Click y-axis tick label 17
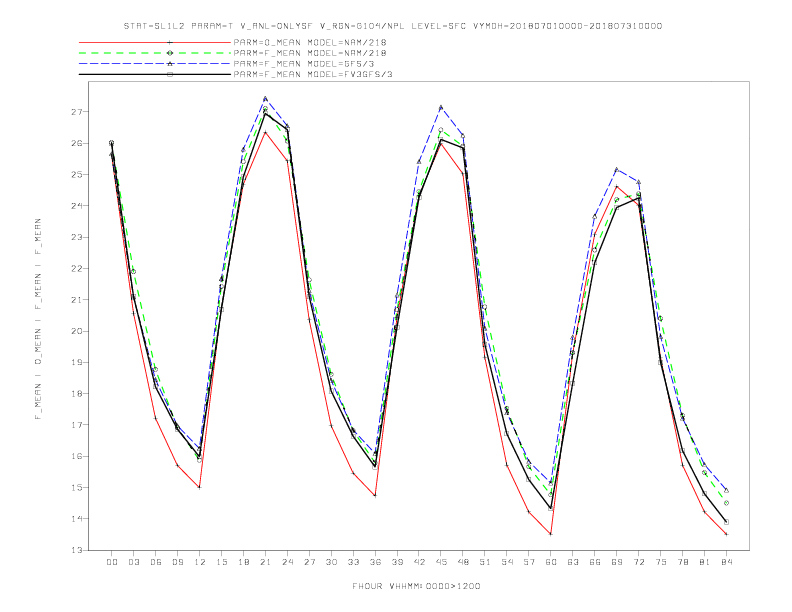Viewport: 792px width, 612px height. (76, 425)
